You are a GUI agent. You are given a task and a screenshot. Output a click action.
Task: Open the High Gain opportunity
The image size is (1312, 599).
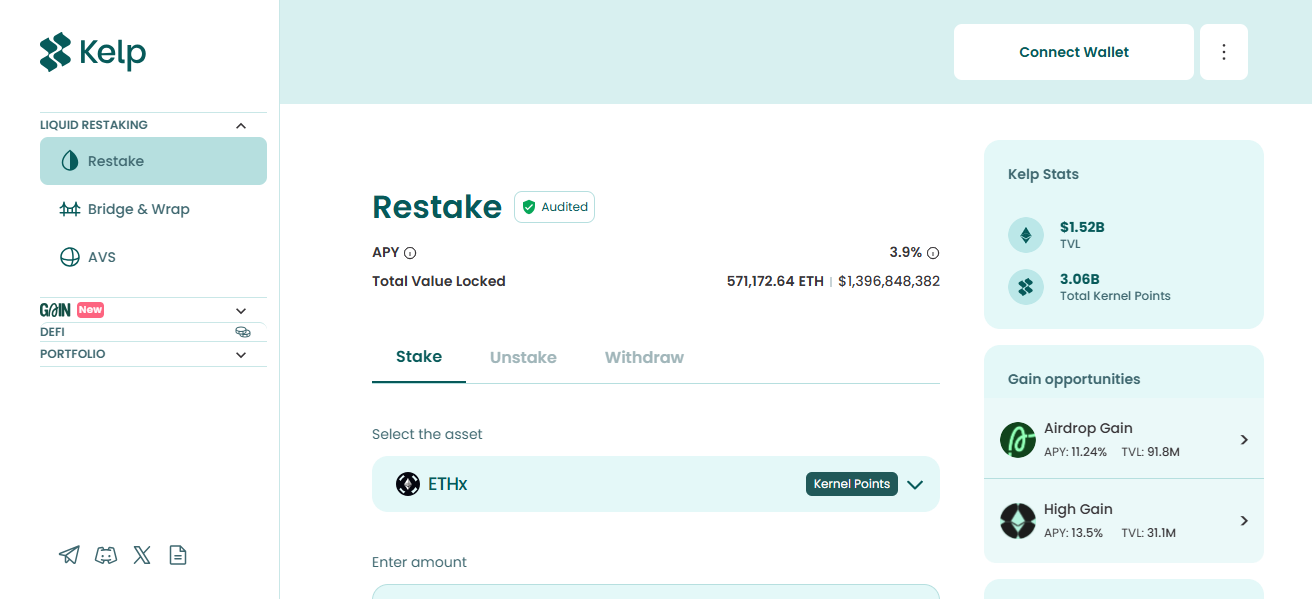tap(1124, 521)
